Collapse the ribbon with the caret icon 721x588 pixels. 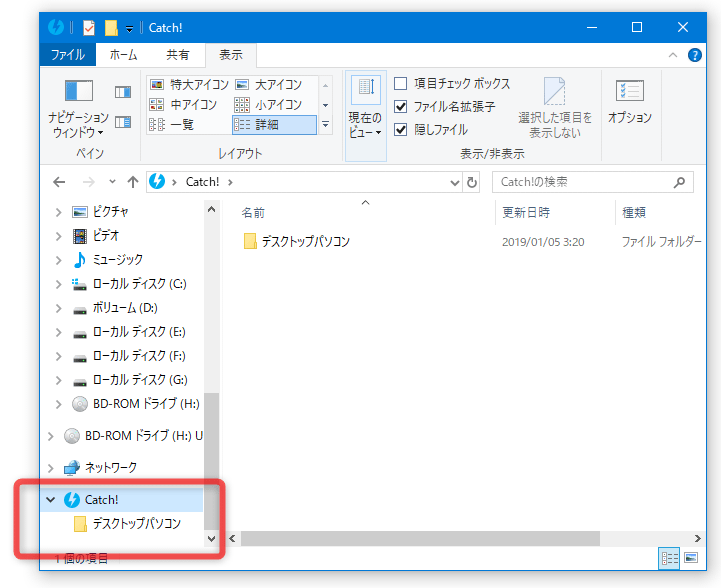click(x=673, y=55)
